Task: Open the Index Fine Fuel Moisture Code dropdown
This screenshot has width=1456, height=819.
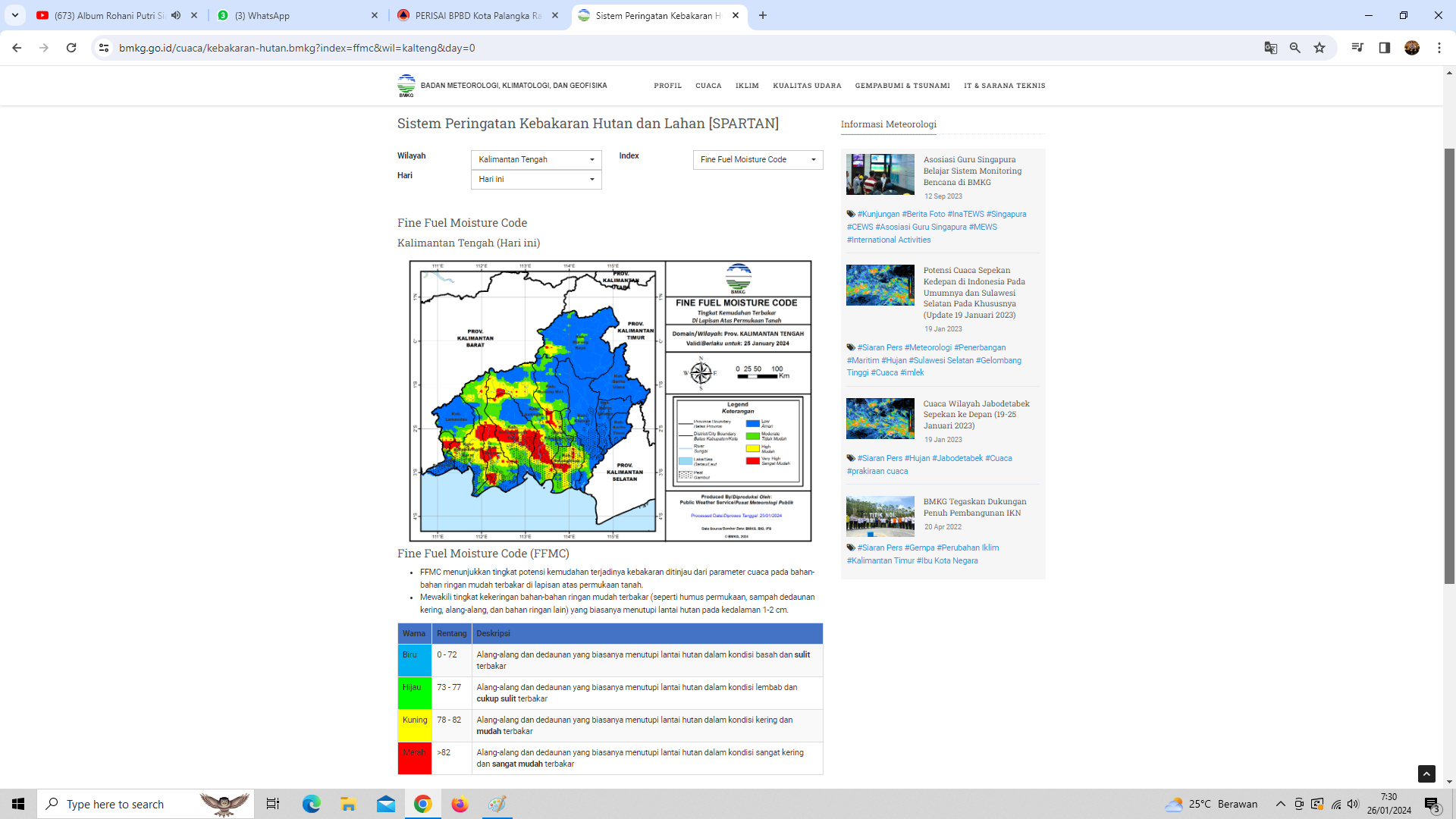Action: click(758, 160)
